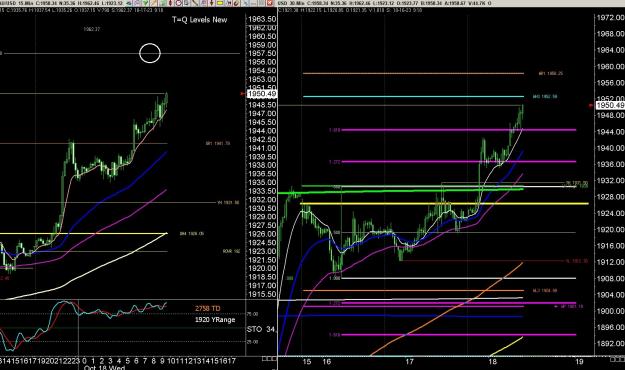Click 1957.50 on left price axis
This screenshot has width=625, height=370.
click(262, 53)
